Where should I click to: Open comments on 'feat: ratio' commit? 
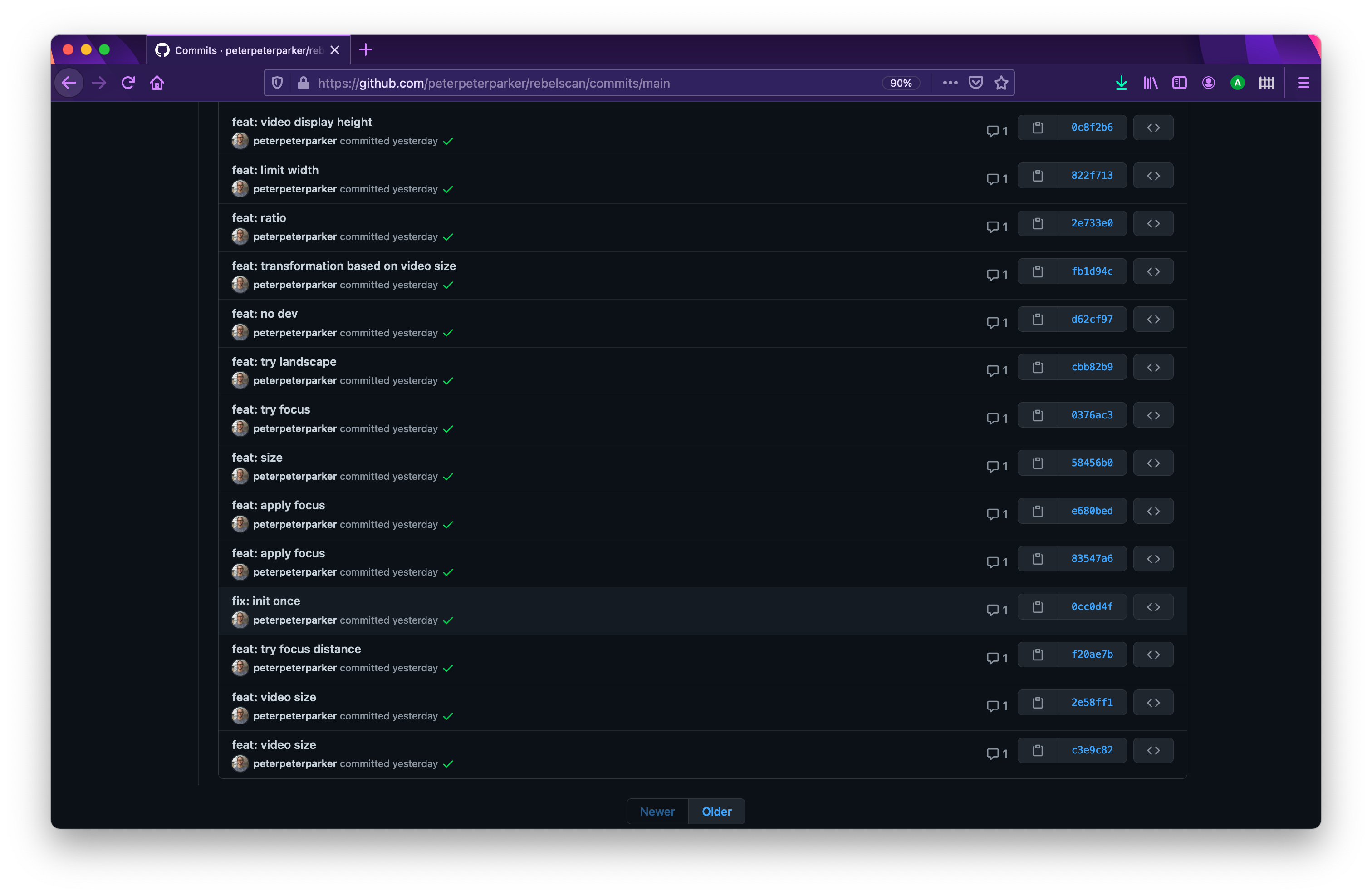point(997,226)
